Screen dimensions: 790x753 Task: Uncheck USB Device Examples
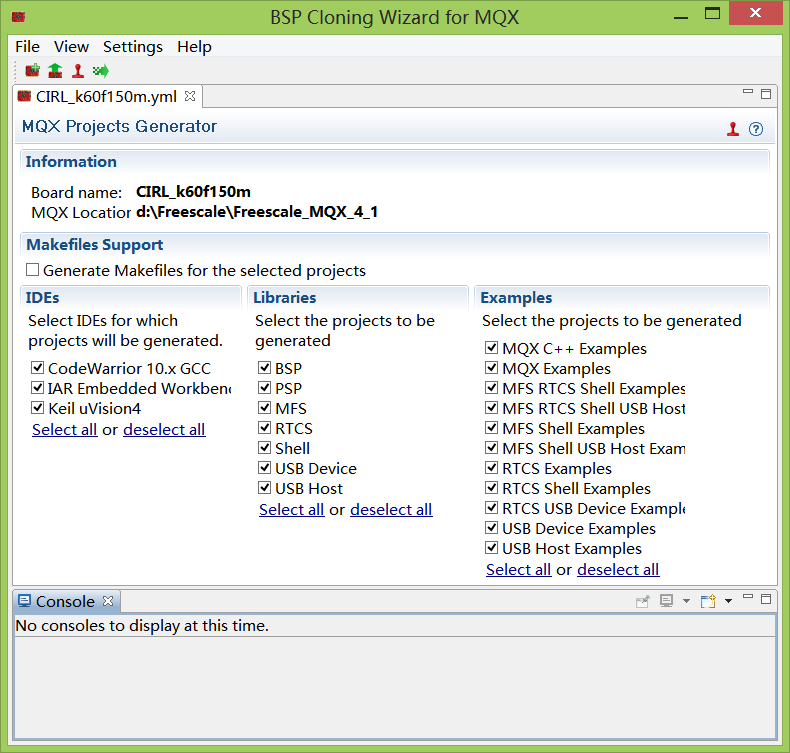click(x=492, y=527)
